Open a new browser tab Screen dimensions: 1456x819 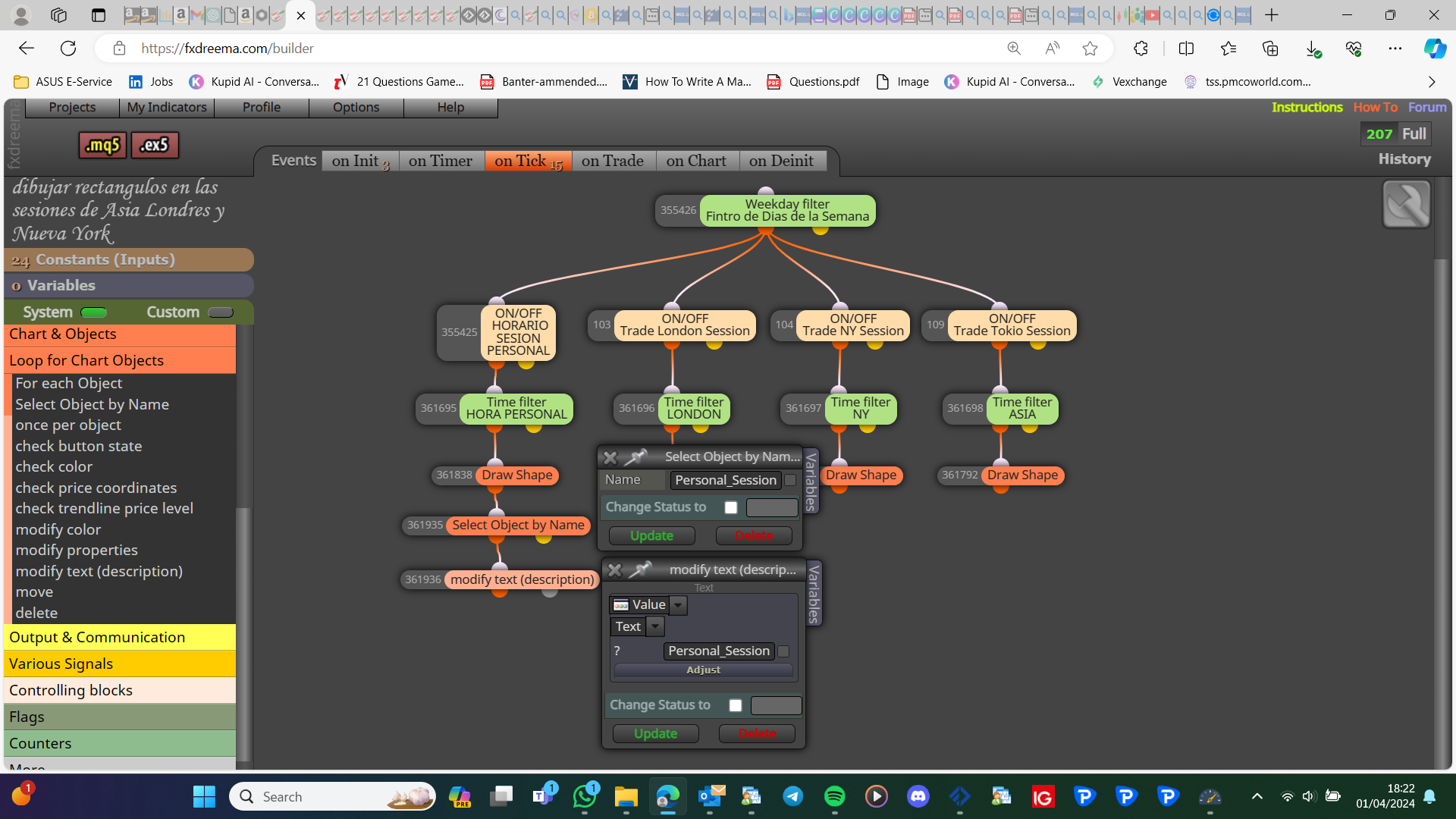1272,15
